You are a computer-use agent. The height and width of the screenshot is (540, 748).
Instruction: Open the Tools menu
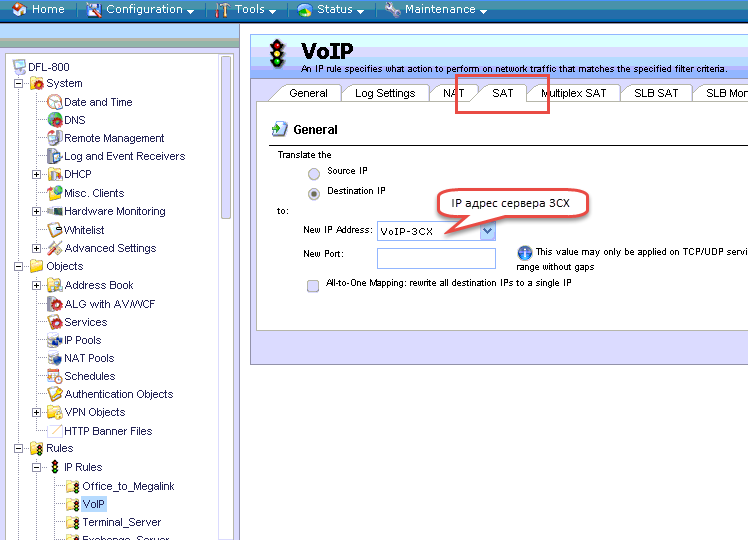point(246,9)
